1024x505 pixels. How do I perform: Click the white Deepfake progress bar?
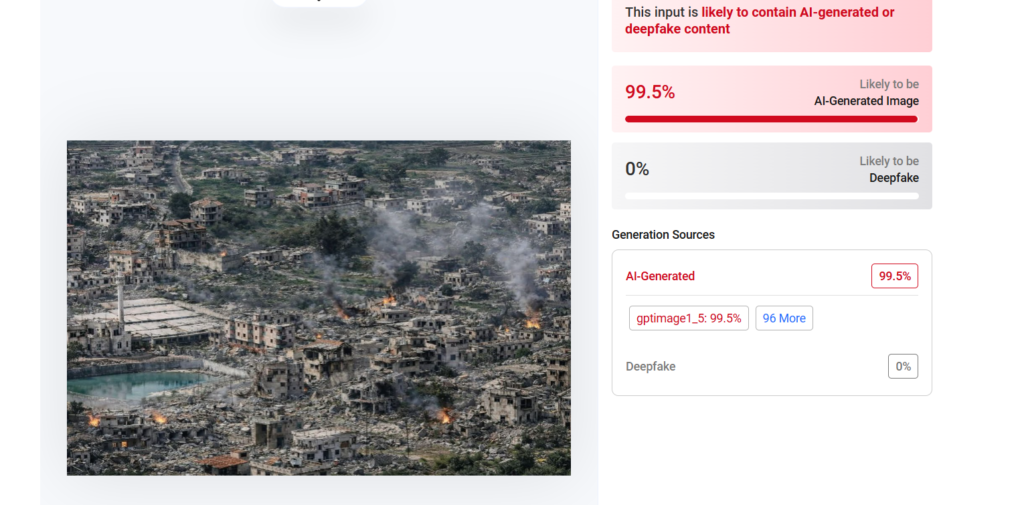[x=771, y=196]
